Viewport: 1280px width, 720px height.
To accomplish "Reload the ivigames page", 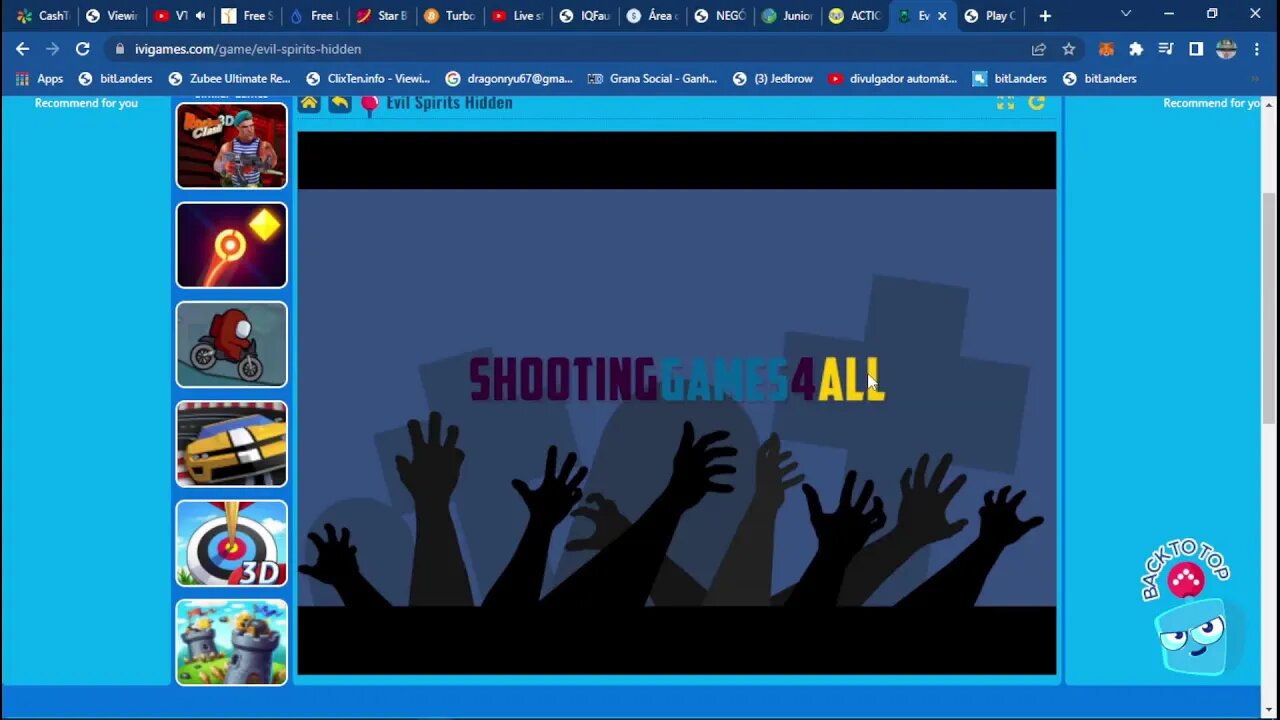I will pos(83,49).
